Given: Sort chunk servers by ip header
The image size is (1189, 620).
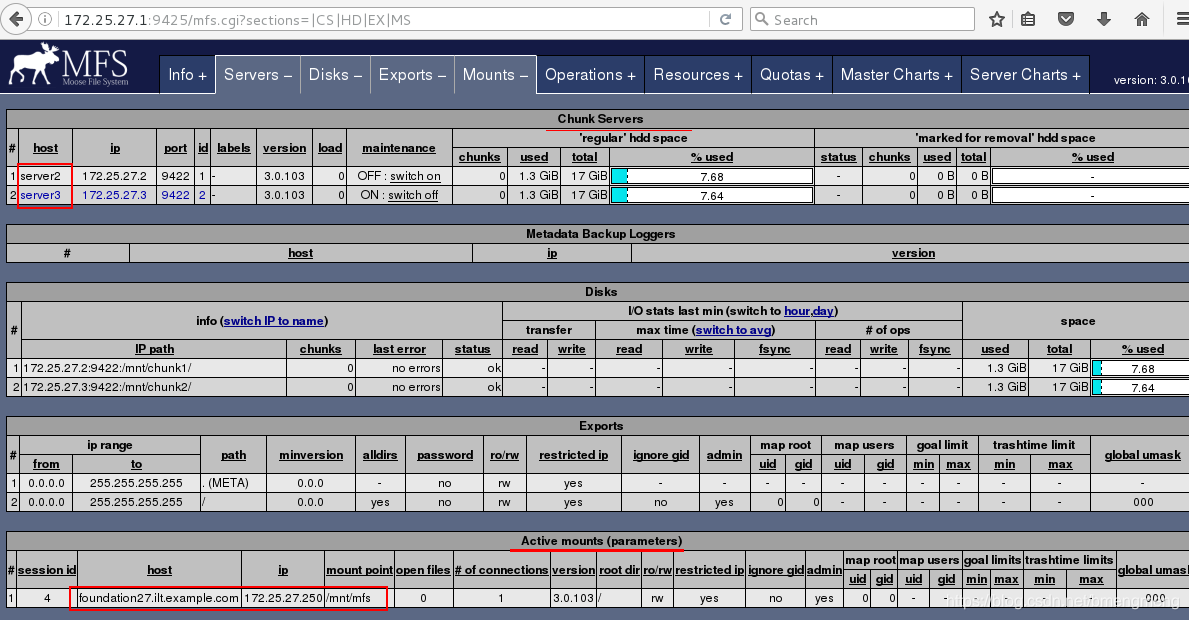Looking at the screenshot, I should pos(115,148).
